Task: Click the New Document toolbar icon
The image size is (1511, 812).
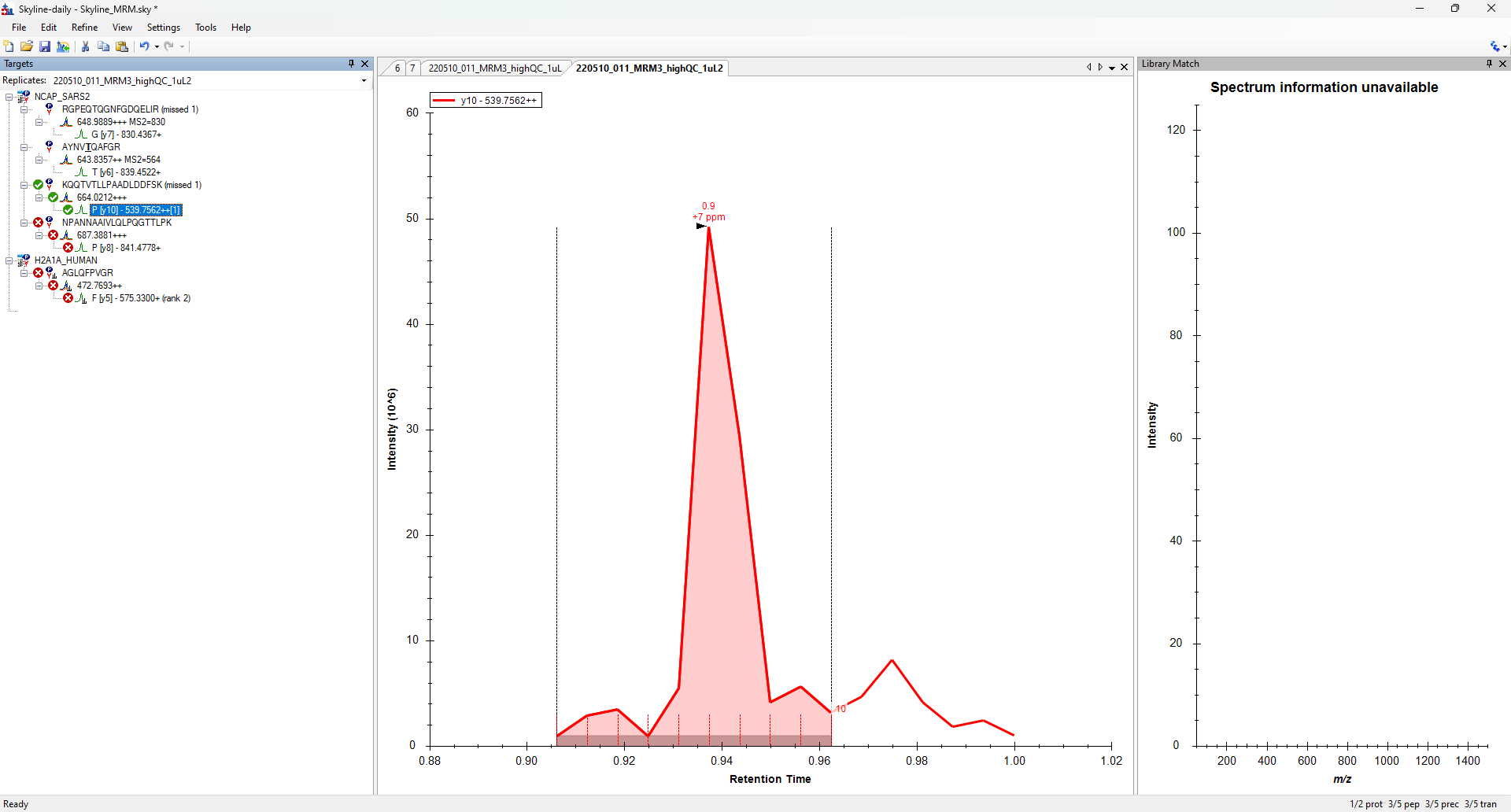Action: tap(9, 46)
